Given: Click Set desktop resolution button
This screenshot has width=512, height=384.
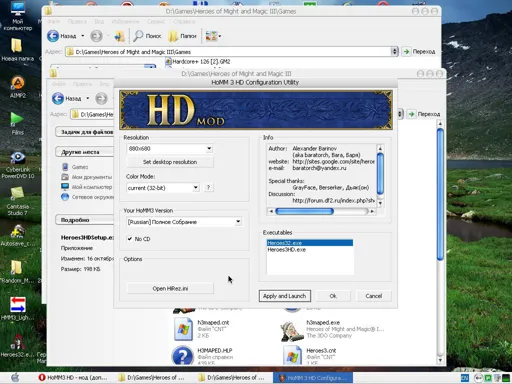Looking at the screenshot, I should click(170, 162).
